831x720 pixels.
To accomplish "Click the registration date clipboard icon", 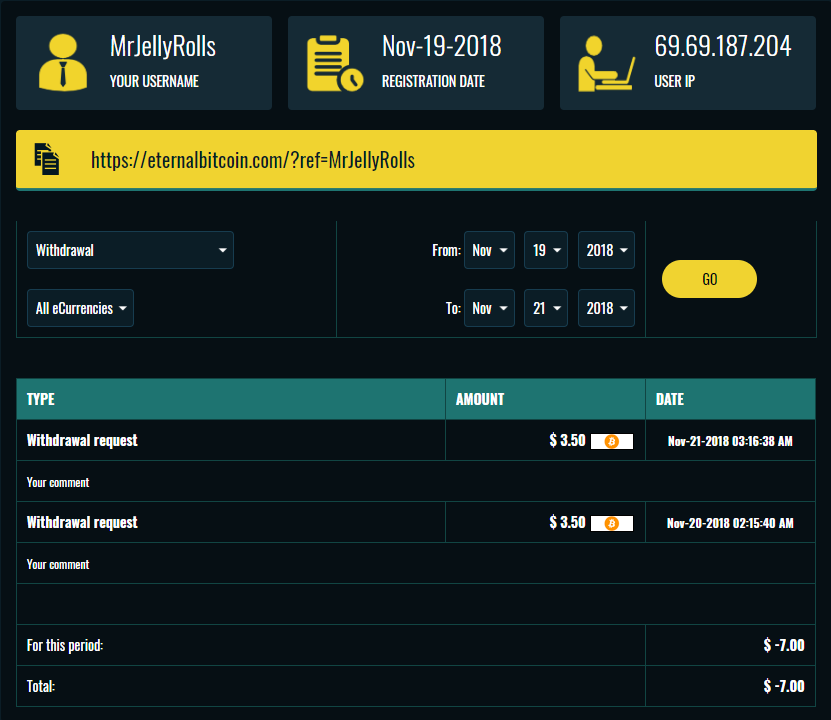I will 334,63.
